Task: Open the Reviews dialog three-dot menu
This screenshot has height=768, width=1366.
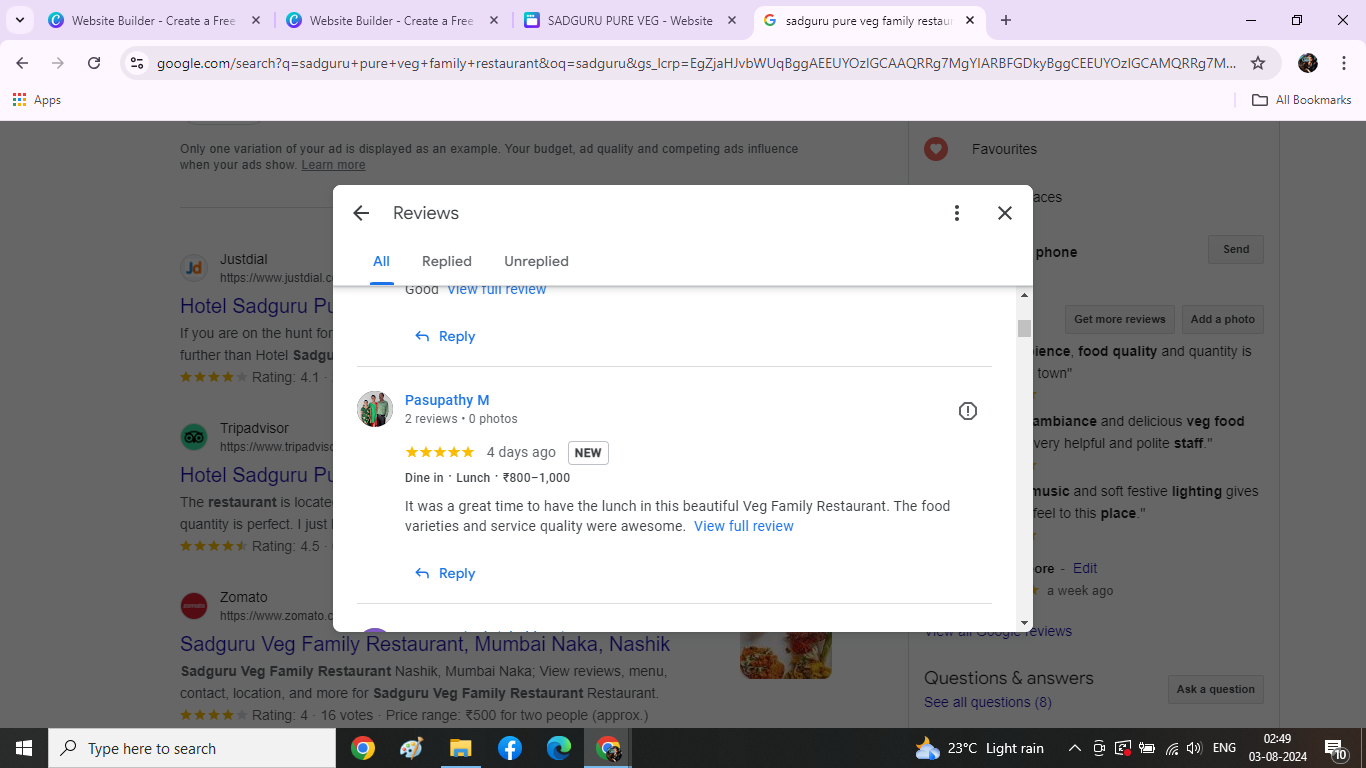Action: tap(957, 213)
